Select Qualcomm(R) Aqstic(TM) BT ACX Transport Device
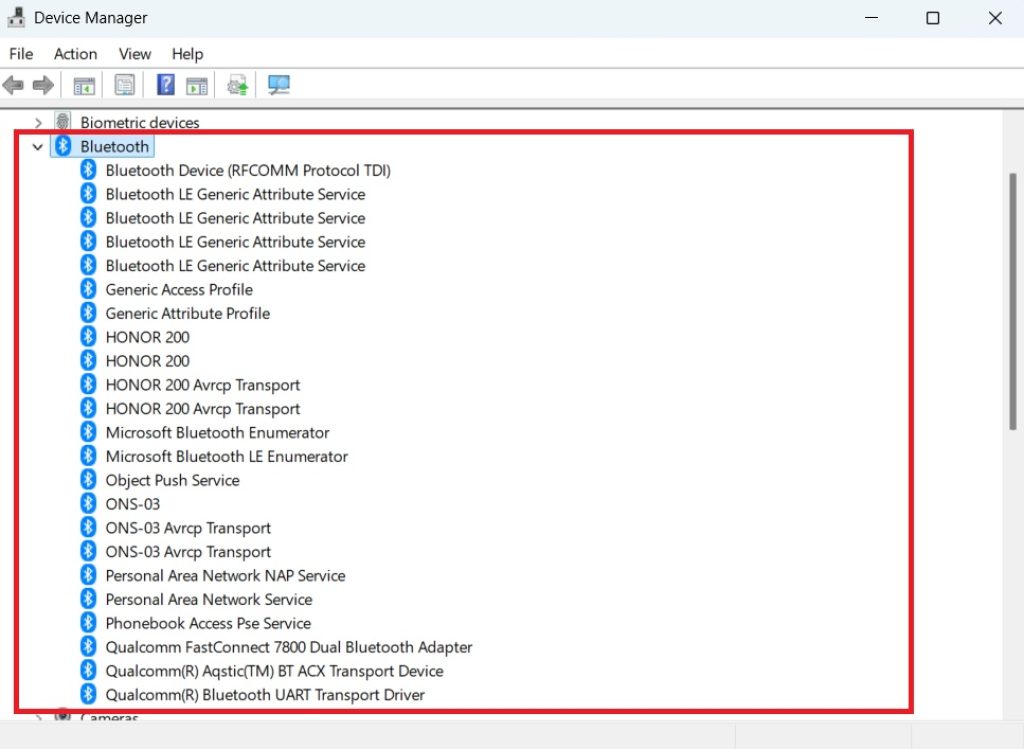Image resolution: width=1024 pixels, height=749 pixels. point(274,671)
